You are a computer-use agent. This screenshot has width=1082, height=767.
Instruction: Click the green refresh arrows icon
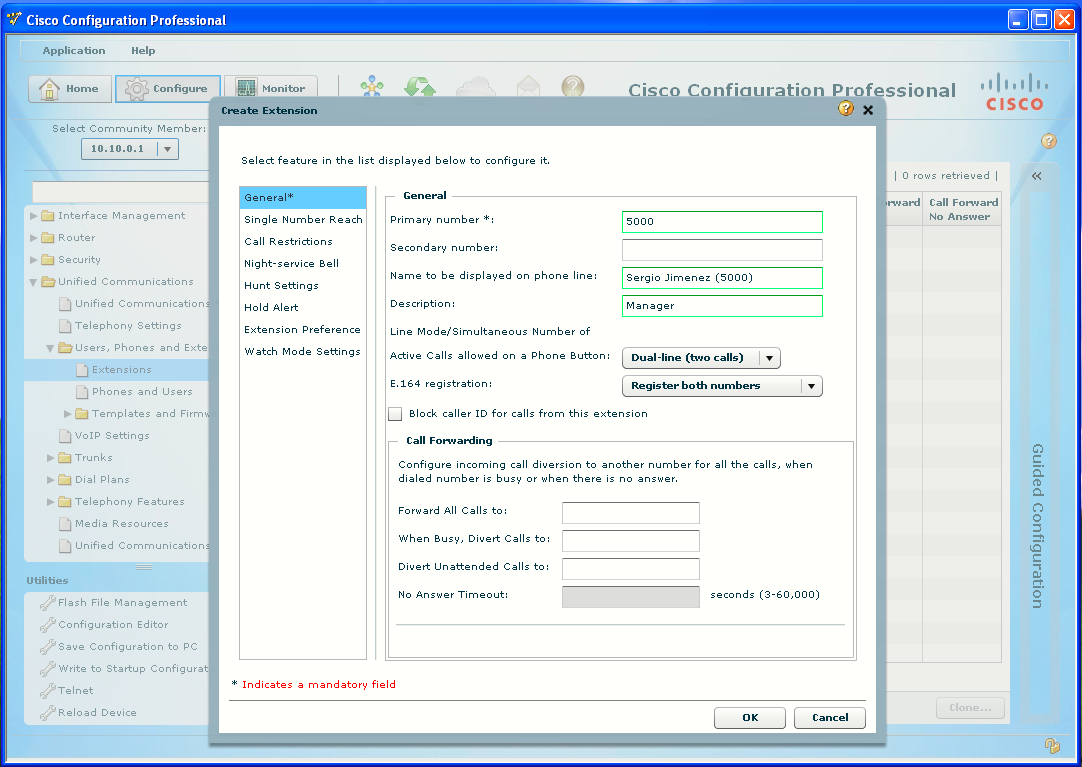[x=420, y=88]
